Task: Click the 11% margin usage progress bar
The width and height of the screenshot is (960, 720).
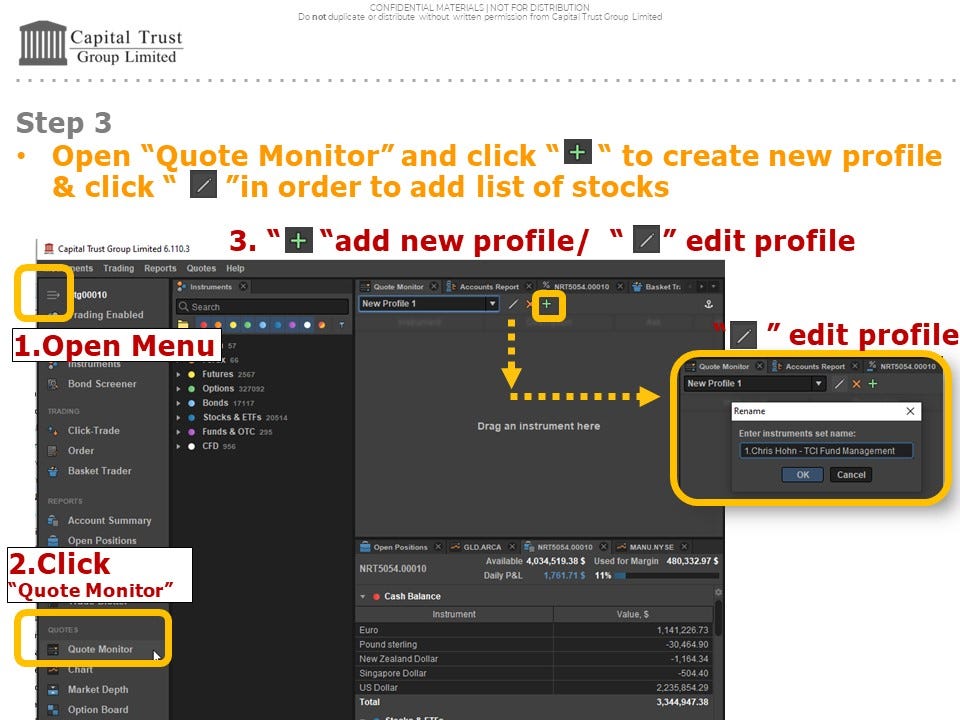Action: point(666,576)
